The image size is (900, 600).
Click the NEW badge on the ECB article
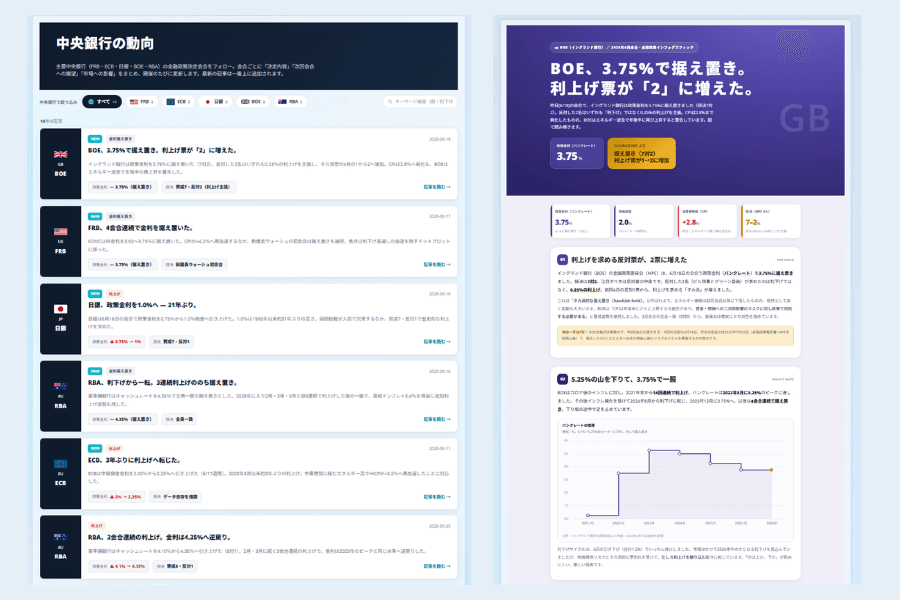(95, 448)
